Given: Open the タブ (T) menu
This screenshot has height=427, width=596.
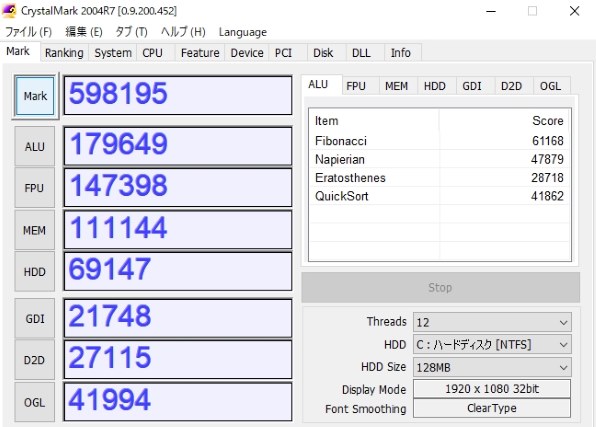Looking at the screenshot, I should (x=131, y=32).
